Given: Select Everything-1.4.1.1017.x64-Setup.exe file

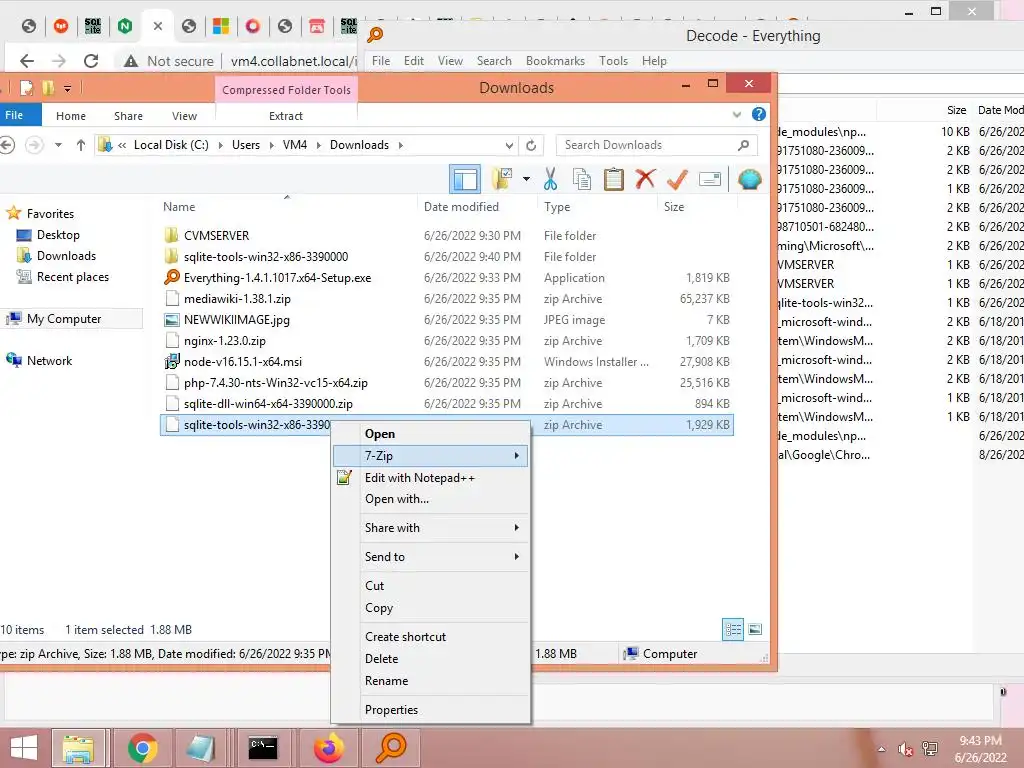Looking at the screenshot, I should (277, 278).
